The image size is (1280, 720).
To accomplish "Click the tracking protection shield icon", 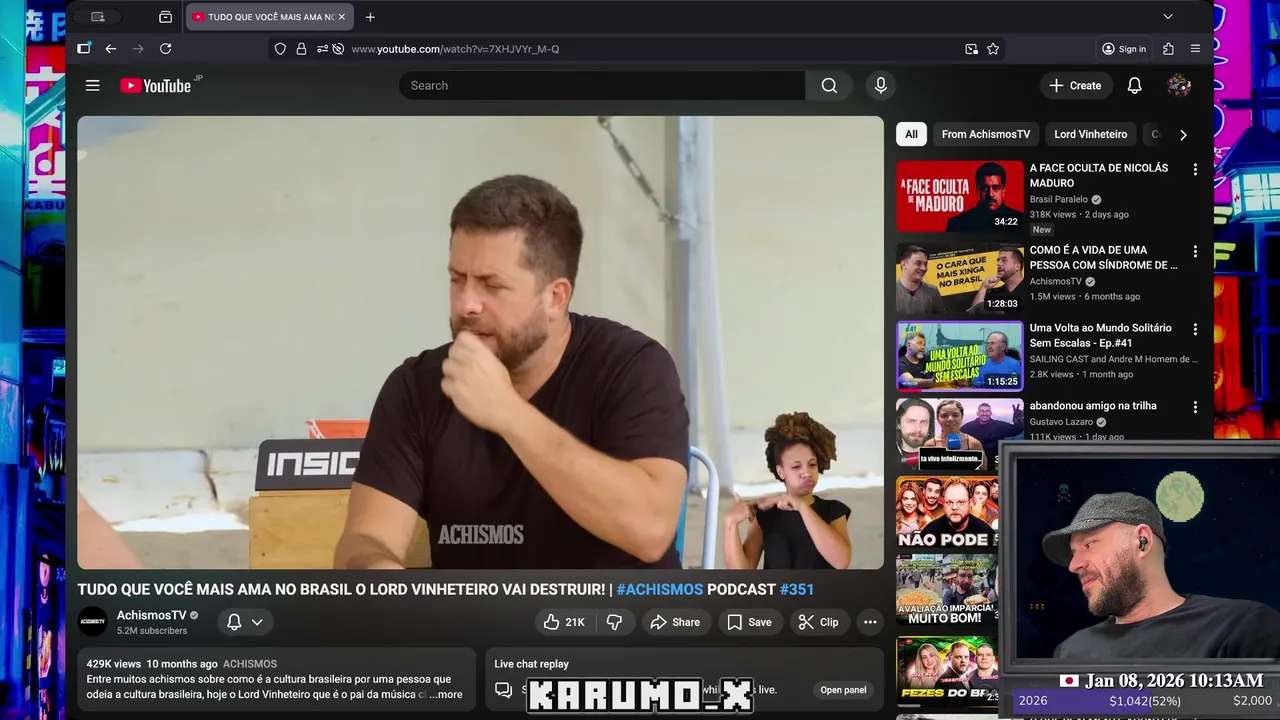I will pos(280,49).
